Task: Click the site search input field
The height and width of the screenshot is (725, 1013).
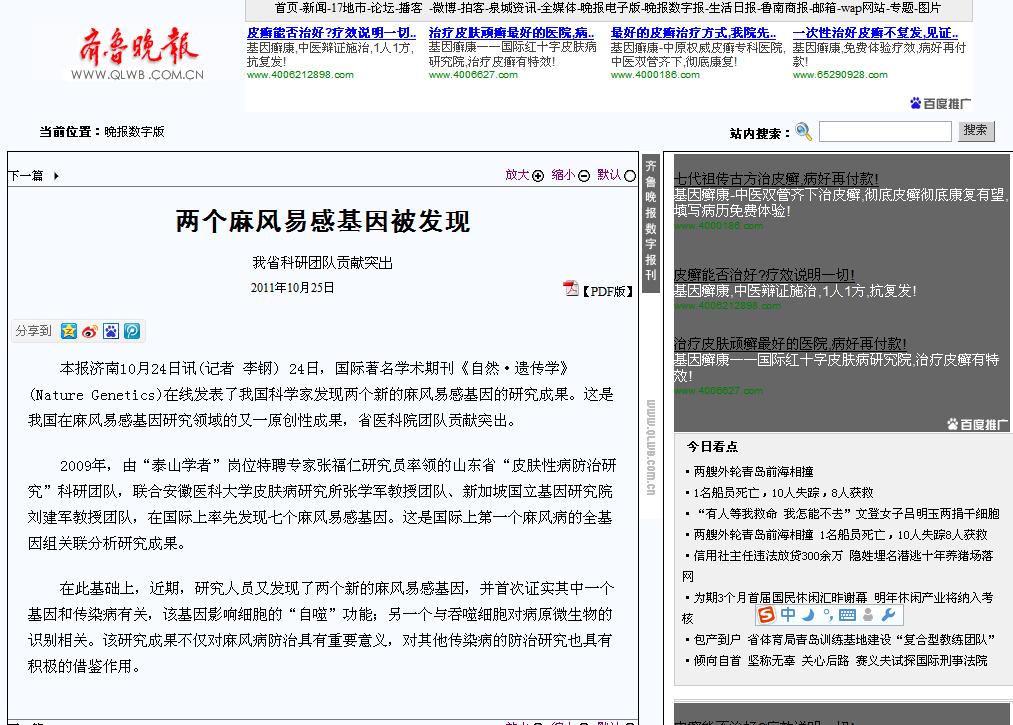Action: pos(884,131)
